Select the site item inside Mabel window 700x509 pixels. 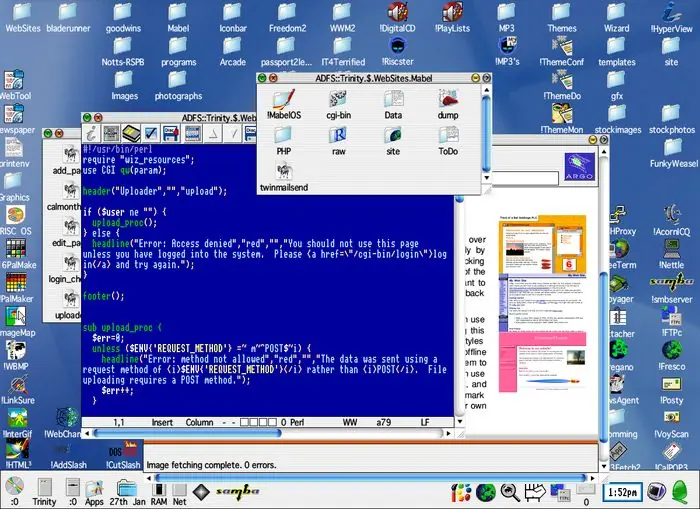click(x=393, y=141)
